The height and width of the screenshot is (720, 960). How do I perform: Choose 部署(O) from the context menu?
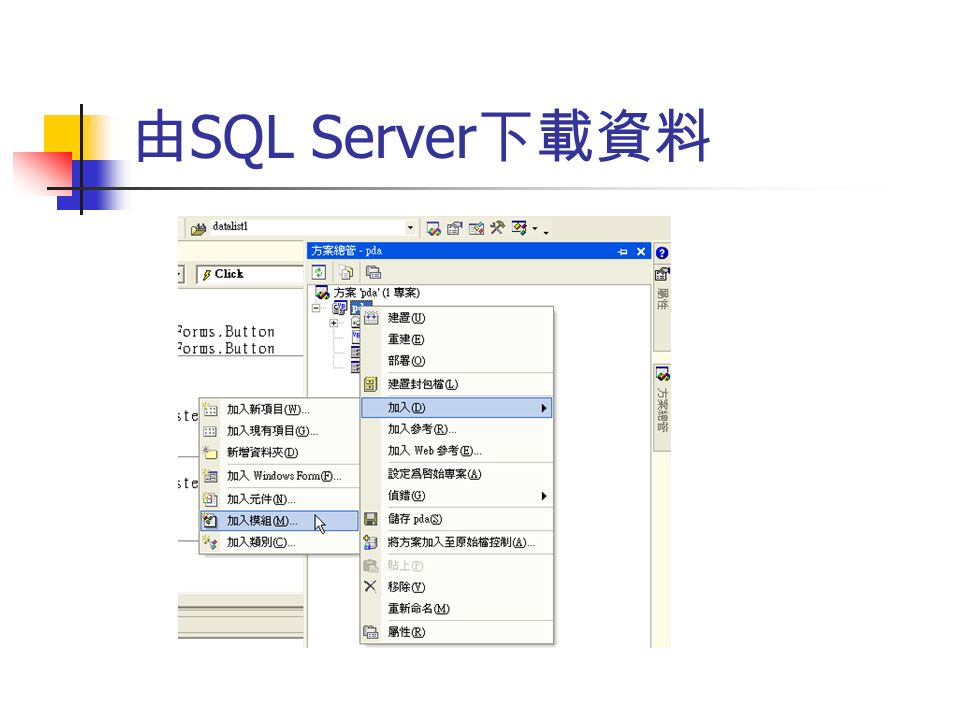point(456,361)
